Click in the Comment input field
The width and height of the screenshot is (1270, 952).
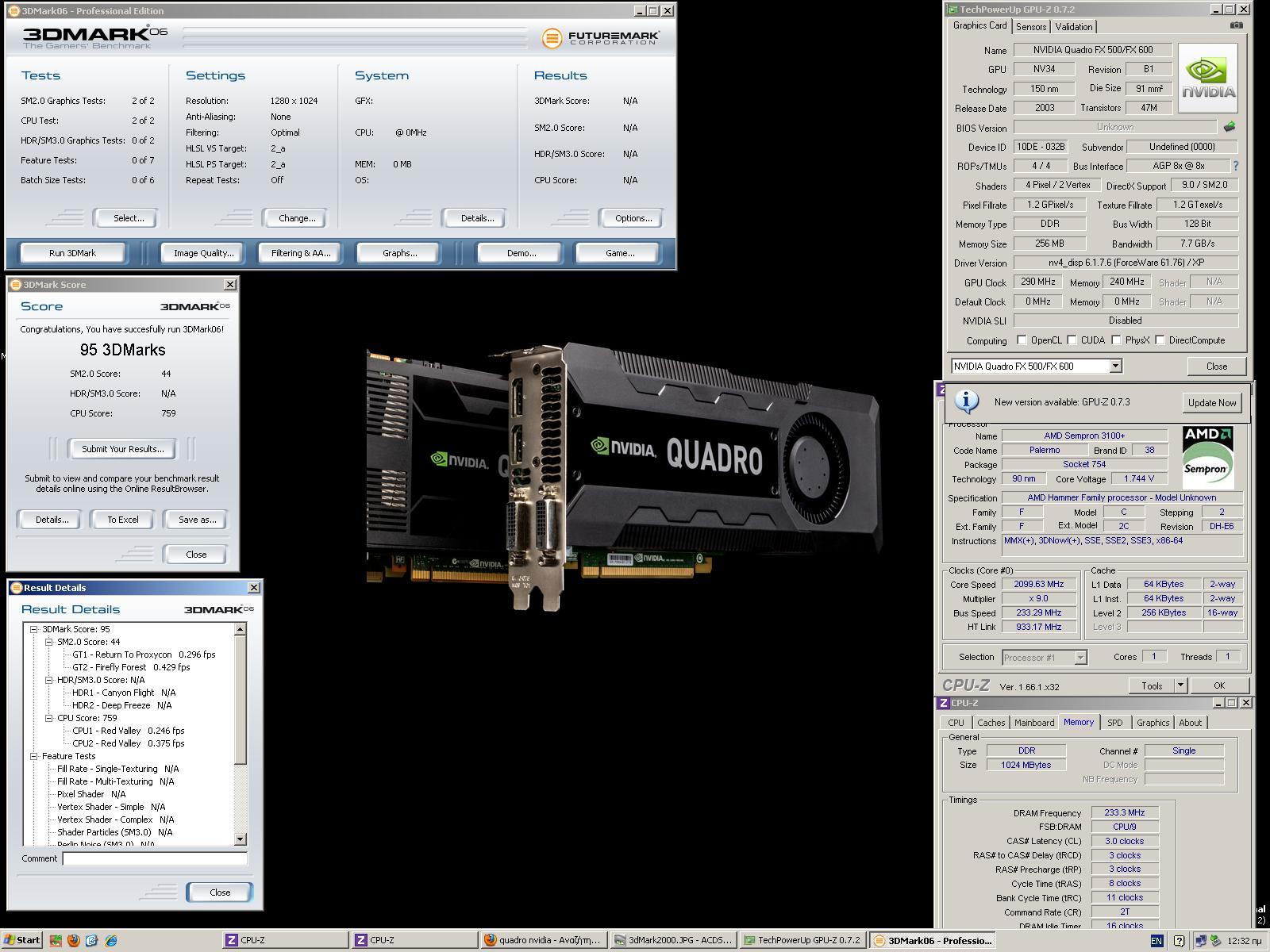pos(155,858)
